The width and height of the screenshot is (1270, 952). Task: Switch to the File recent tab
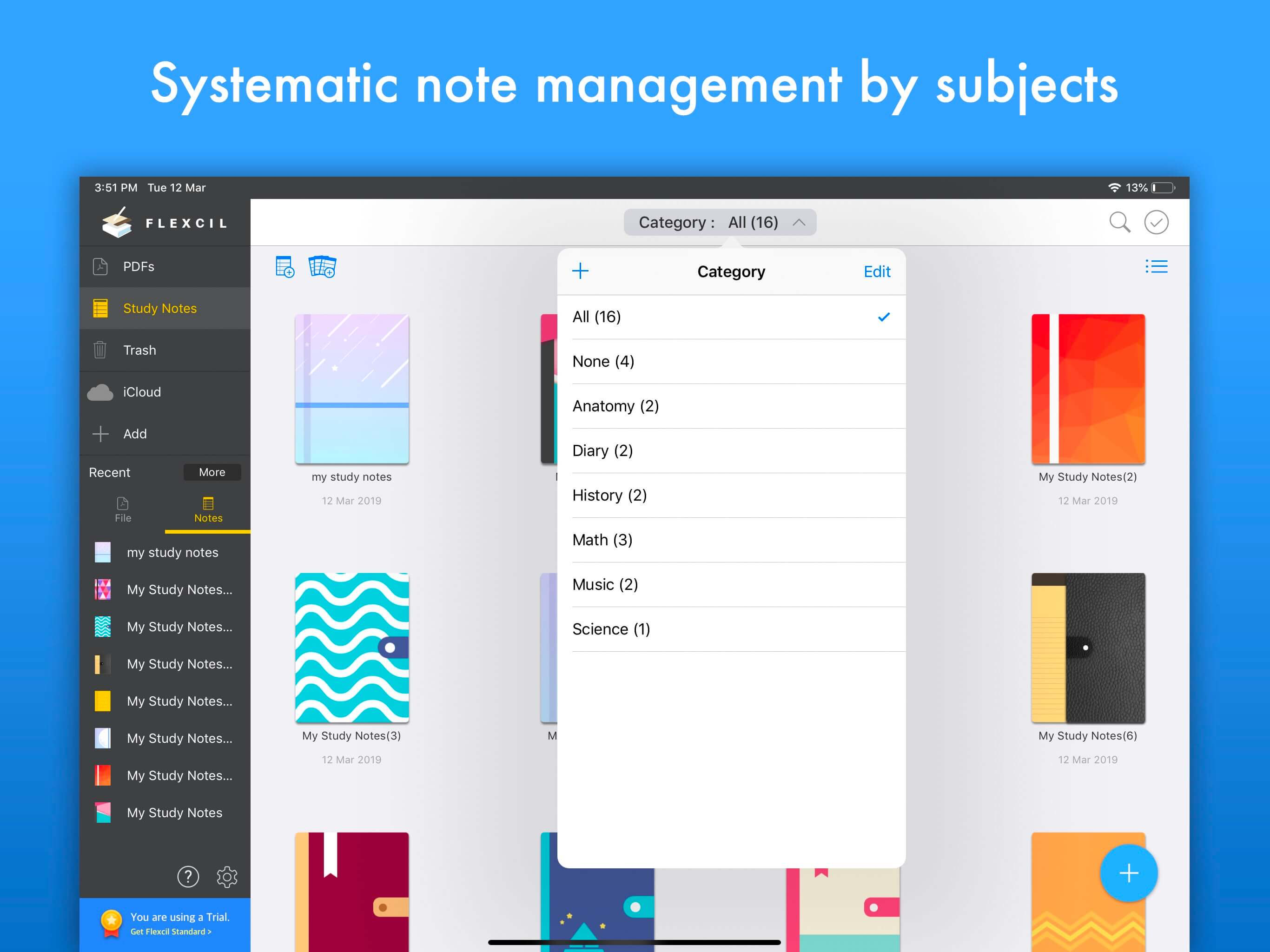[123, 509]
